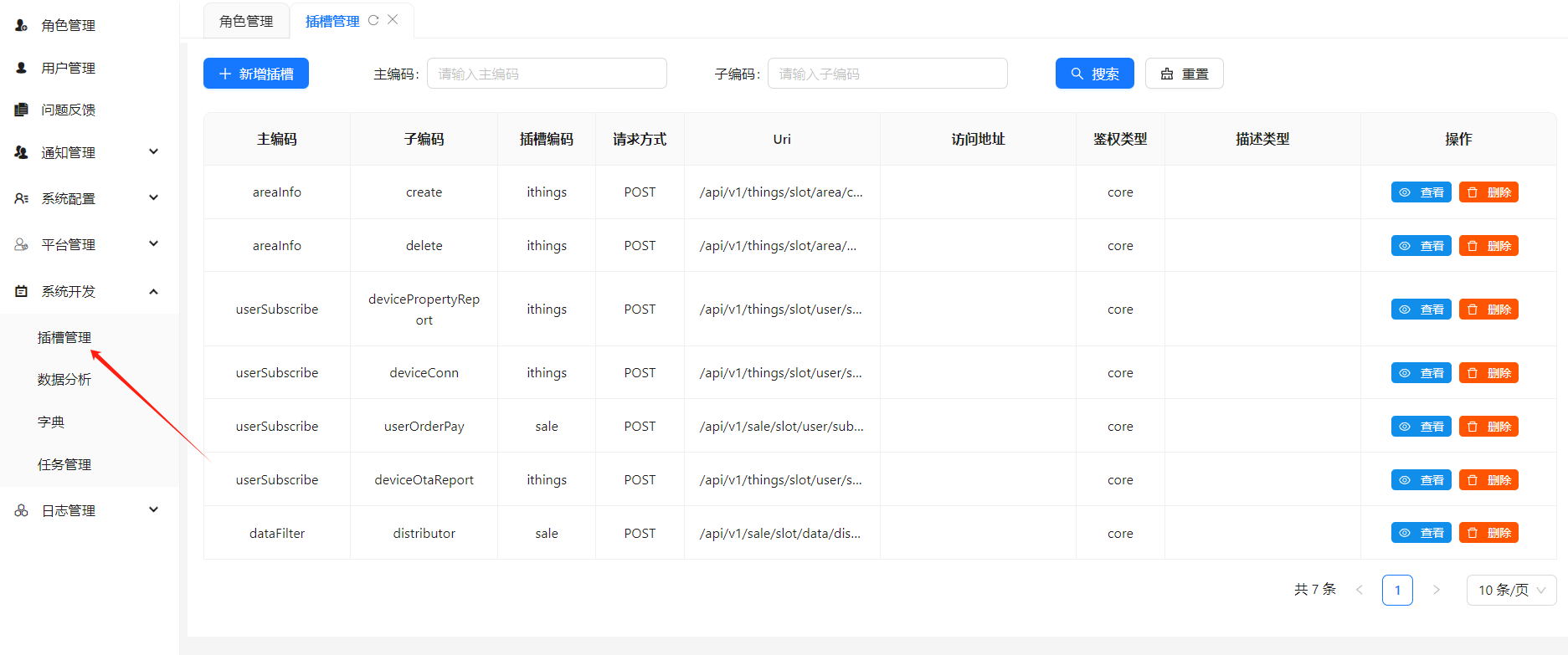The image size is (1568, 655).
Task: Delete the userOrderPay row
Action: (x=1488, y=427)
